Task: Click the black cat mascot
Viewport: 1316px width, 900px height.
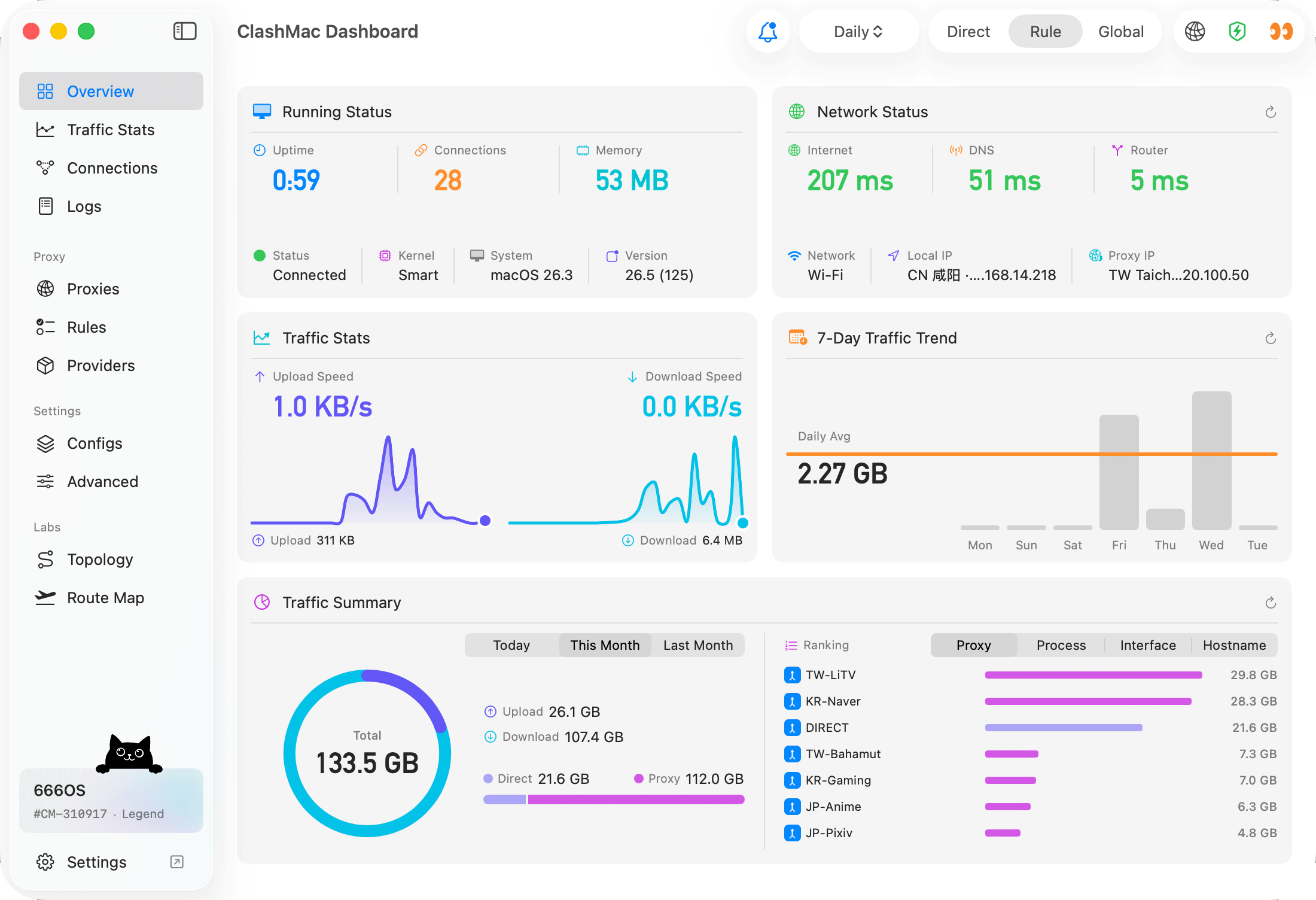Action: pos(129,754)
